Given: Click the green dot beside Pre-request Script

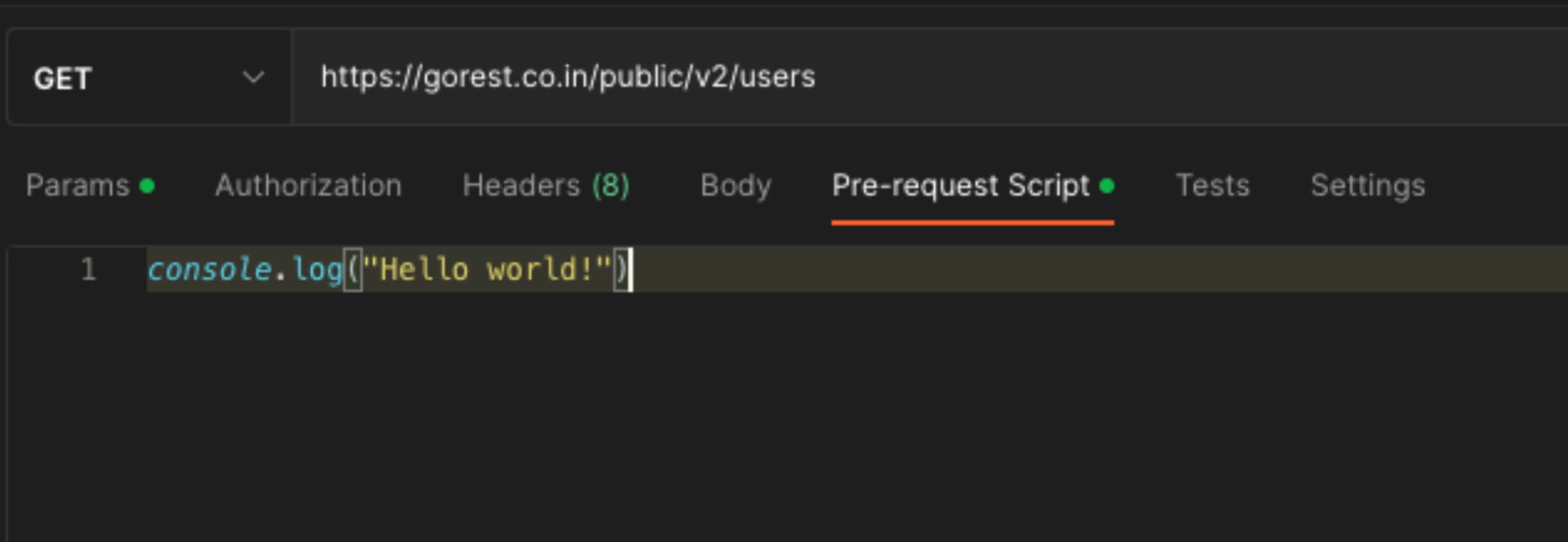Looking at the screenshot, I should (x=1107, y=186).
